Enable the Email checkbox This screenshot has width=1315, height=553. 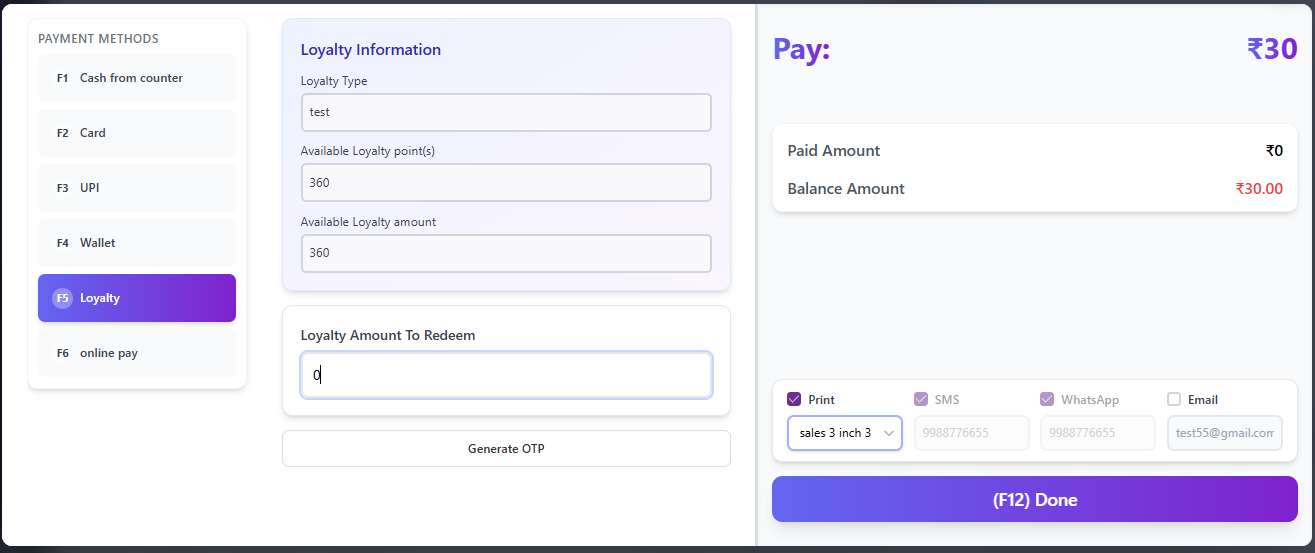[x=1174, y=400]
